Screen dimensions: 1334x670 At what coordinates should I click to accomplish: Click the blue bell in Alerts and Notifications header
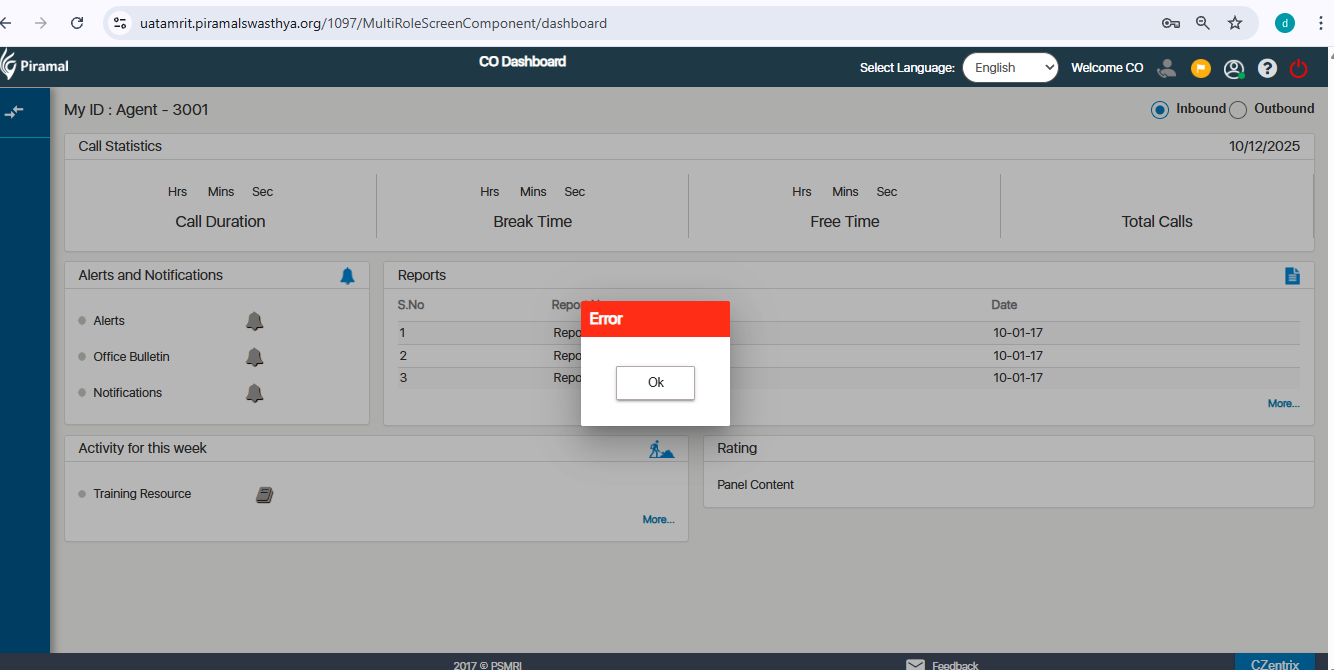[x=347, y=276]
